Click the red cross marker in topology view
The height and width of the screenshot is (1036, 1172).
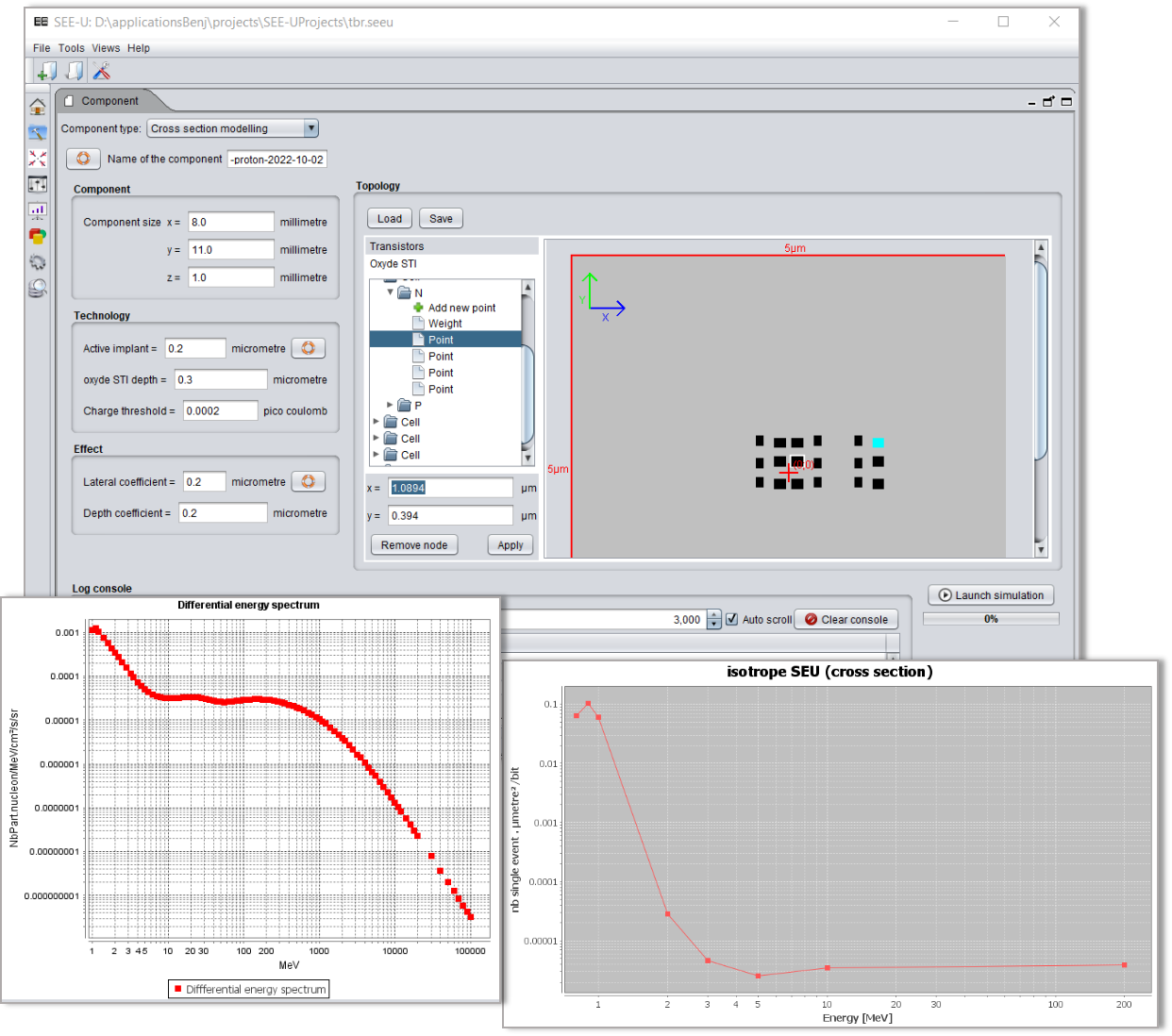789,473
